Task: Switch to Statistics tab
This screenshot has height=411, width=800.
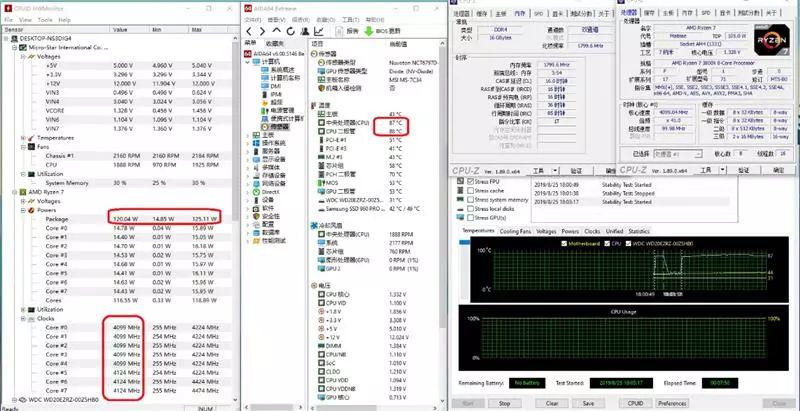Action: [x=639, y=232]
